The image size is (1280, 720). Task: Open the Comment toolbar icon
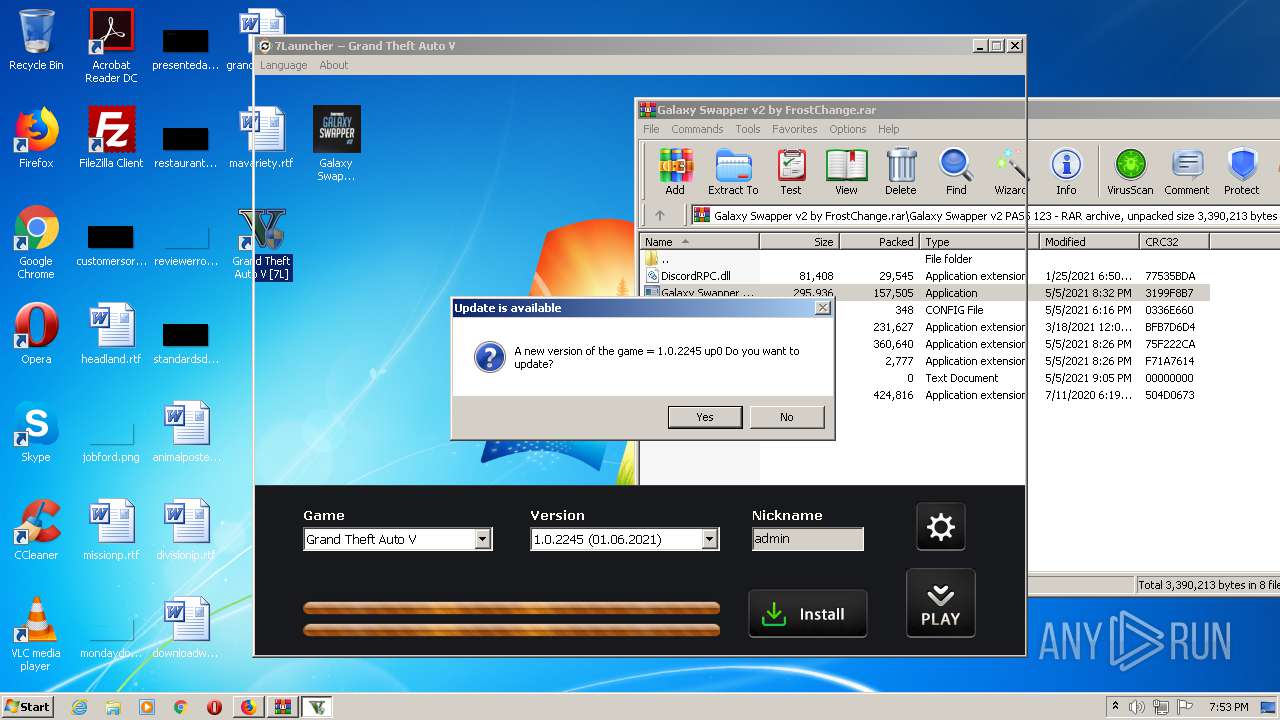coord(1187,171)
